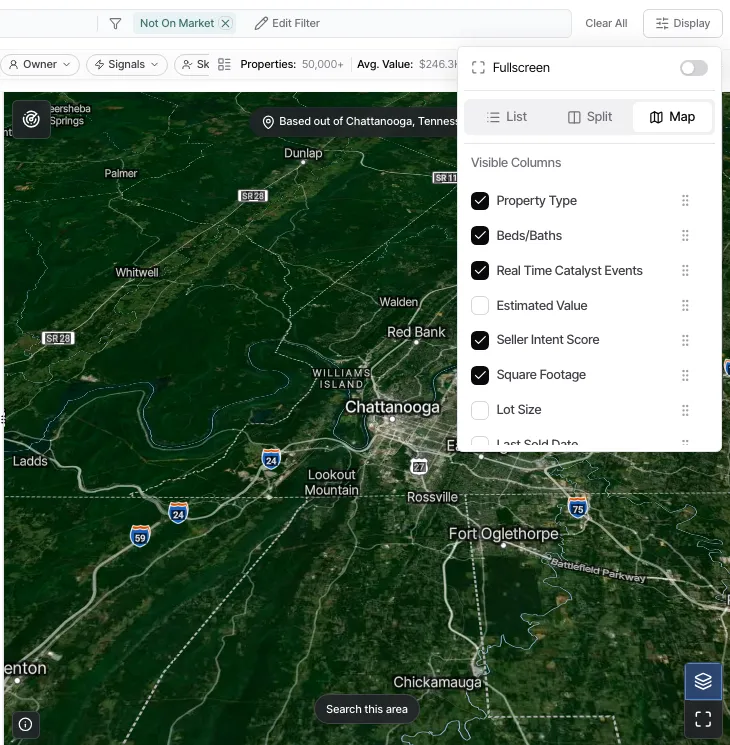This screenshot has height=745, width=730.
Task: Grab the Estimated Value drag handle
Action: (x=685, y=306)
